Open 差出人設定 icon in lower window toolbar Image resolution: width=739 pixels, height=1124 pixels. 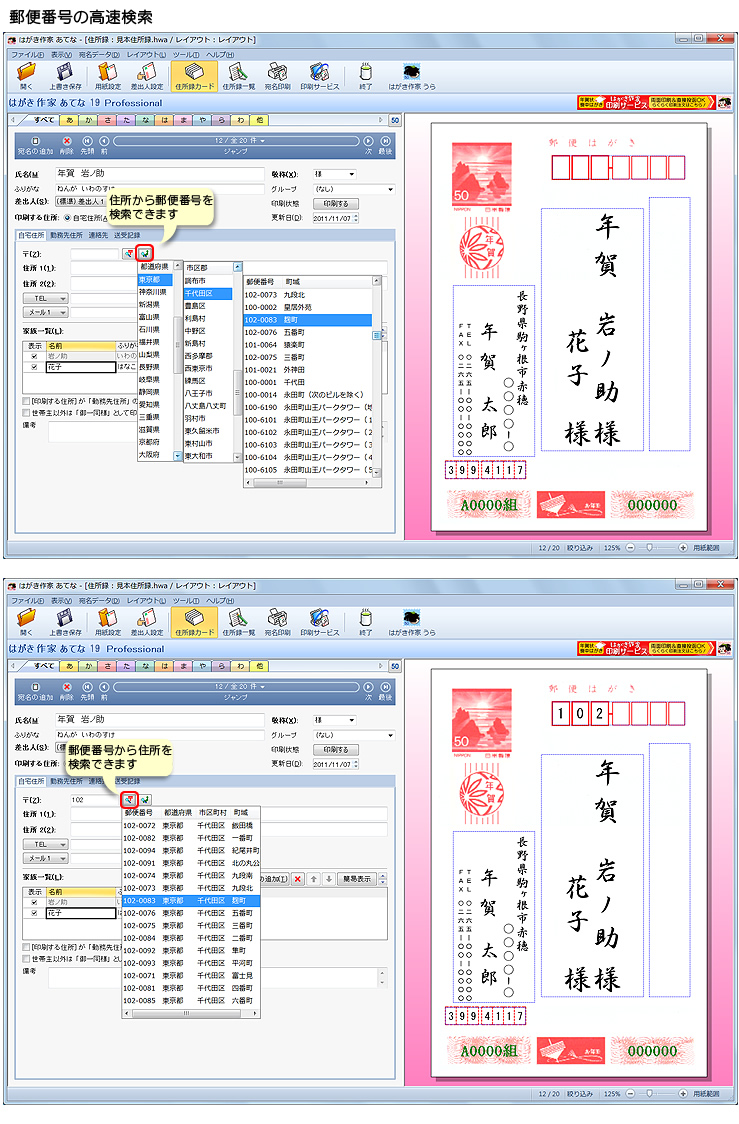[x=149, y=622]
